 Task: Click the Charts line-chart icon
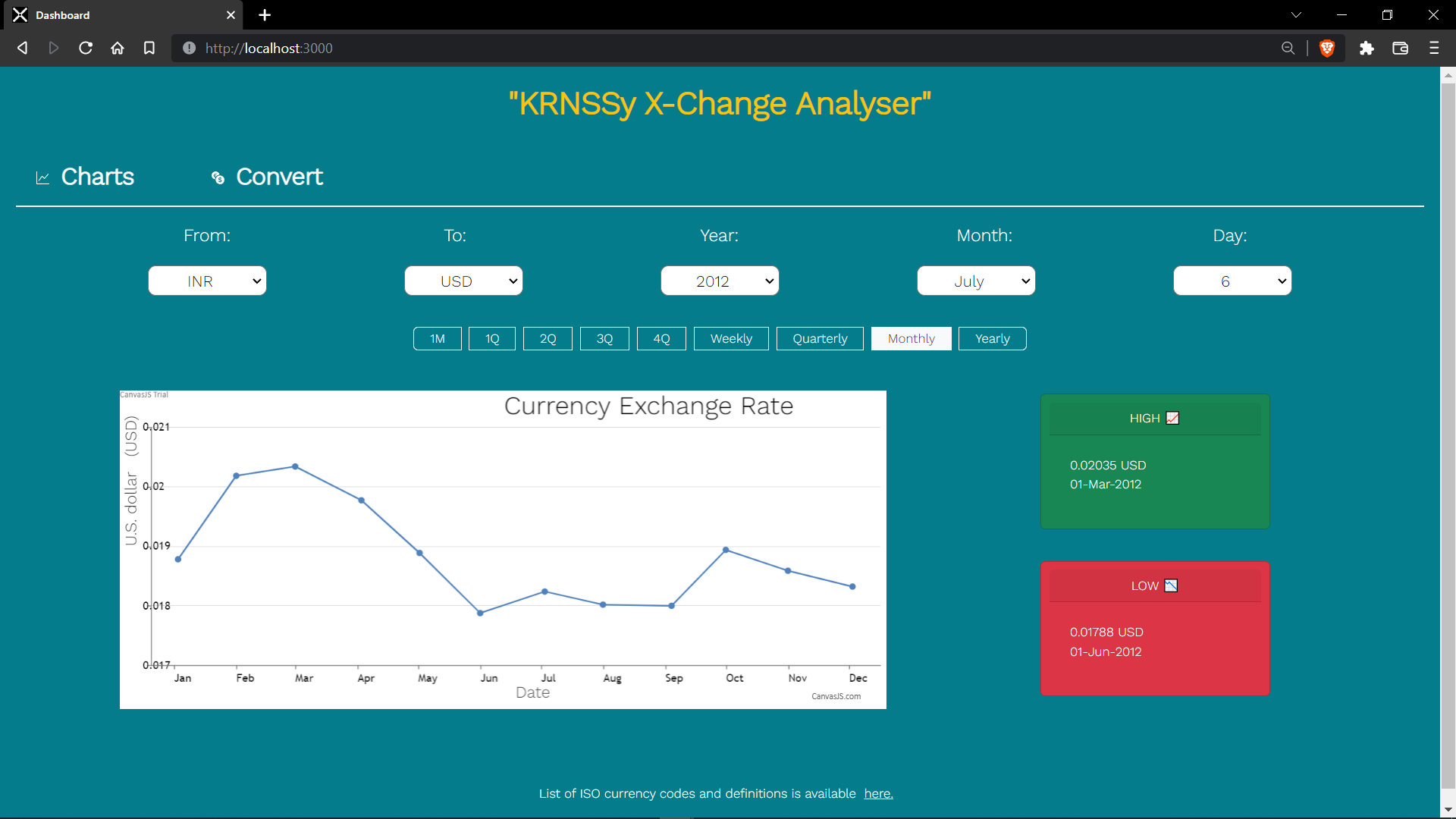(43, 177)
